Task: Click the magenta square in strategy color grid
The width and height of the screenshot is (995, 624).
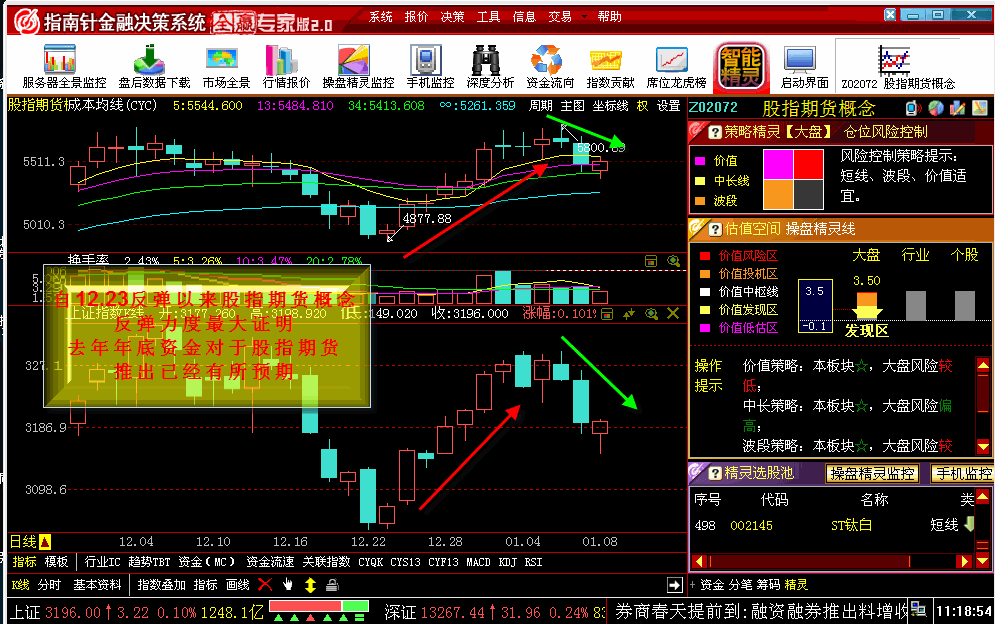Action: pos(778,164)
